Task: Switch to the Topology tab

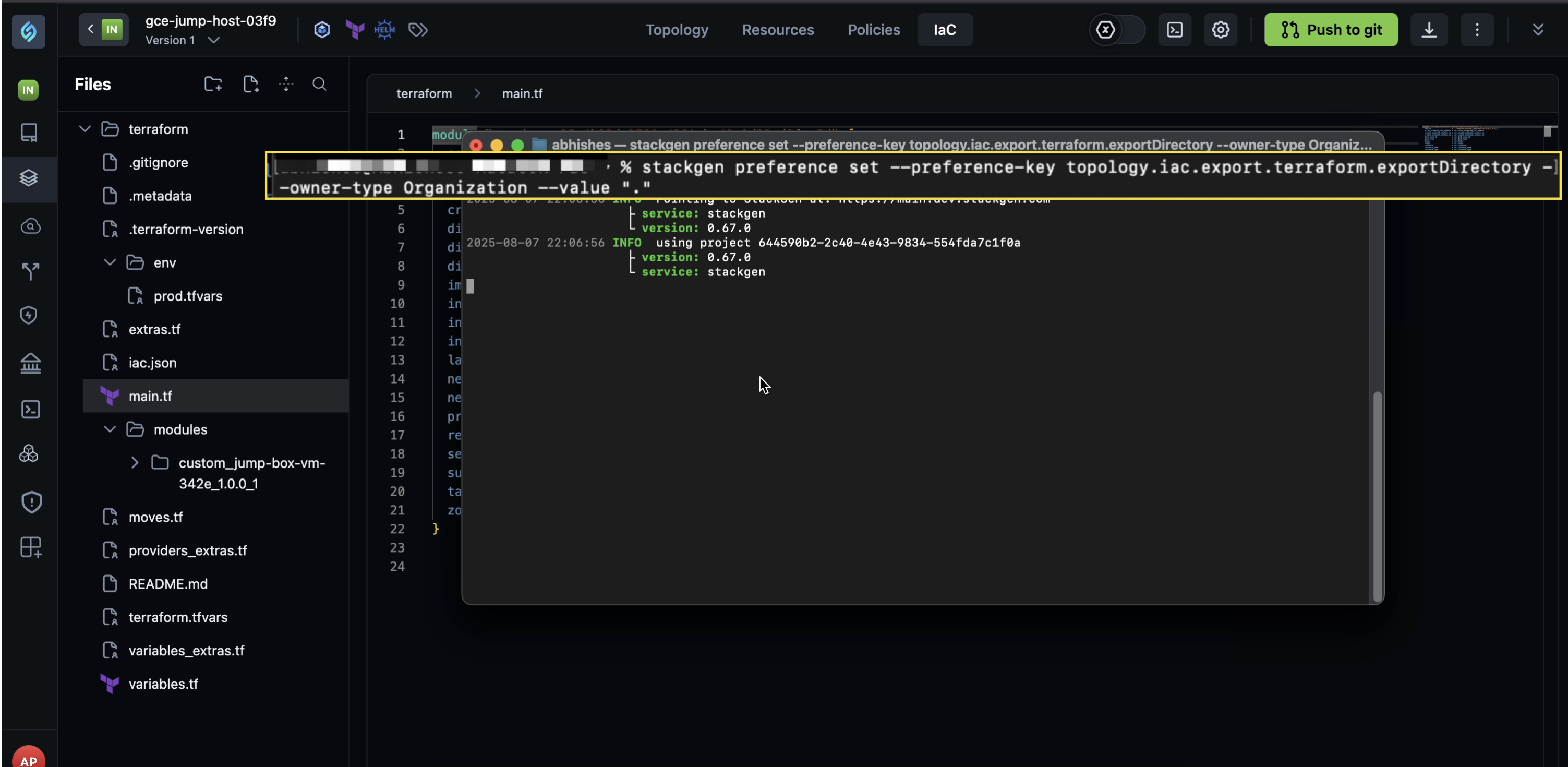Action: click(x=676, y=29)
